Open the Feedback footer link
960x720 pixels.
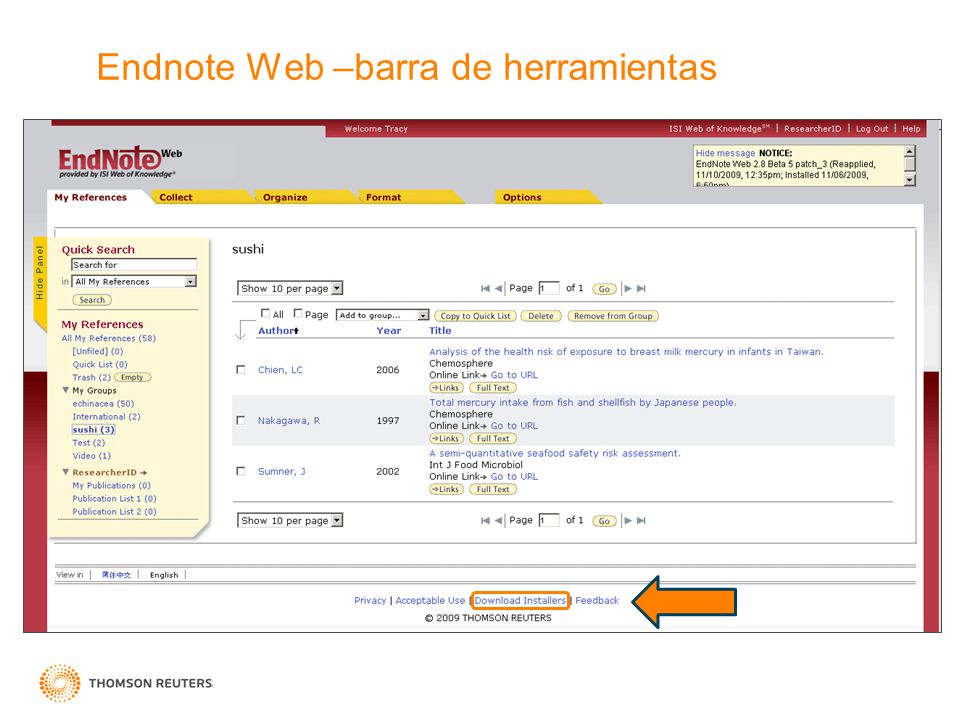pos(597,601)
